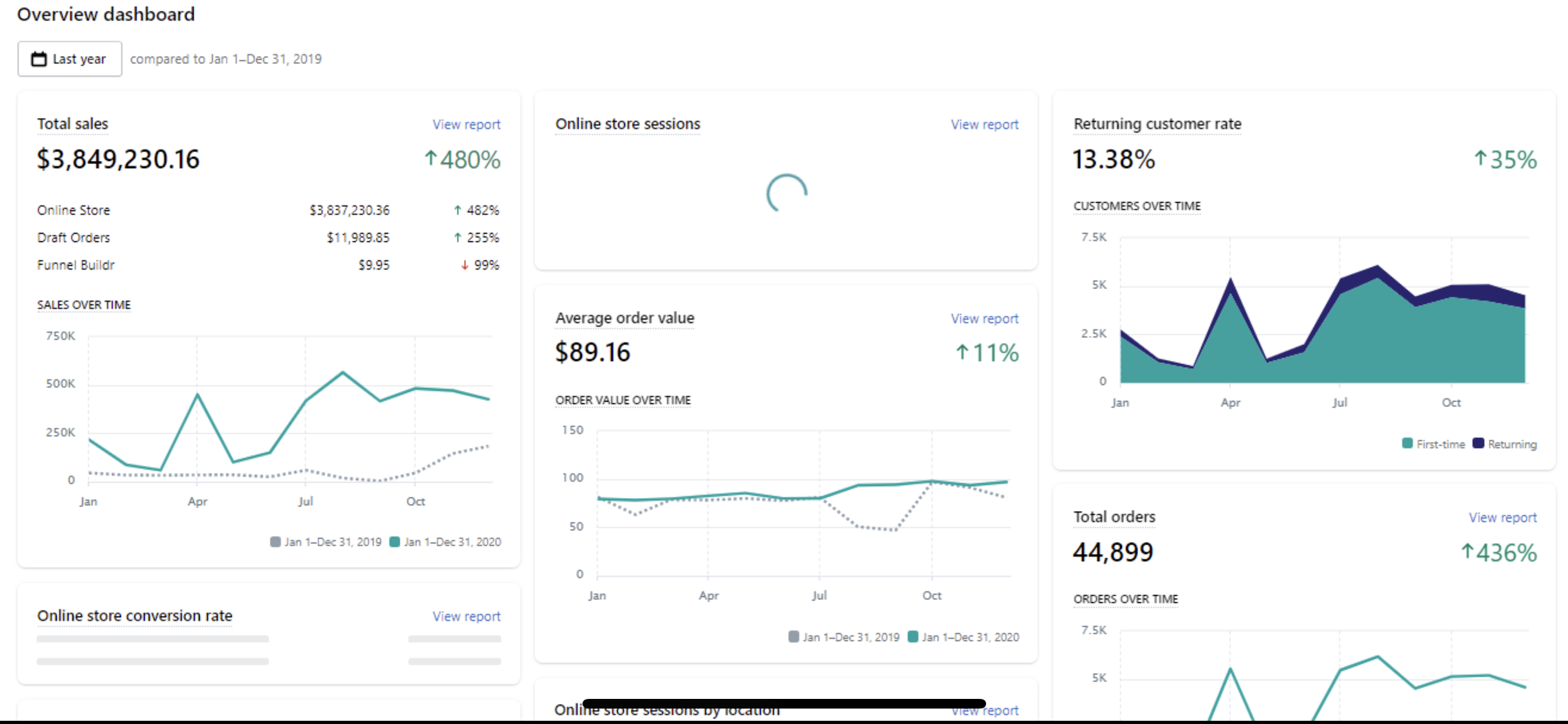Click the $3,849,230.16 total sales amount
The height and width of the screenshot is (724, 1568).
118,159
